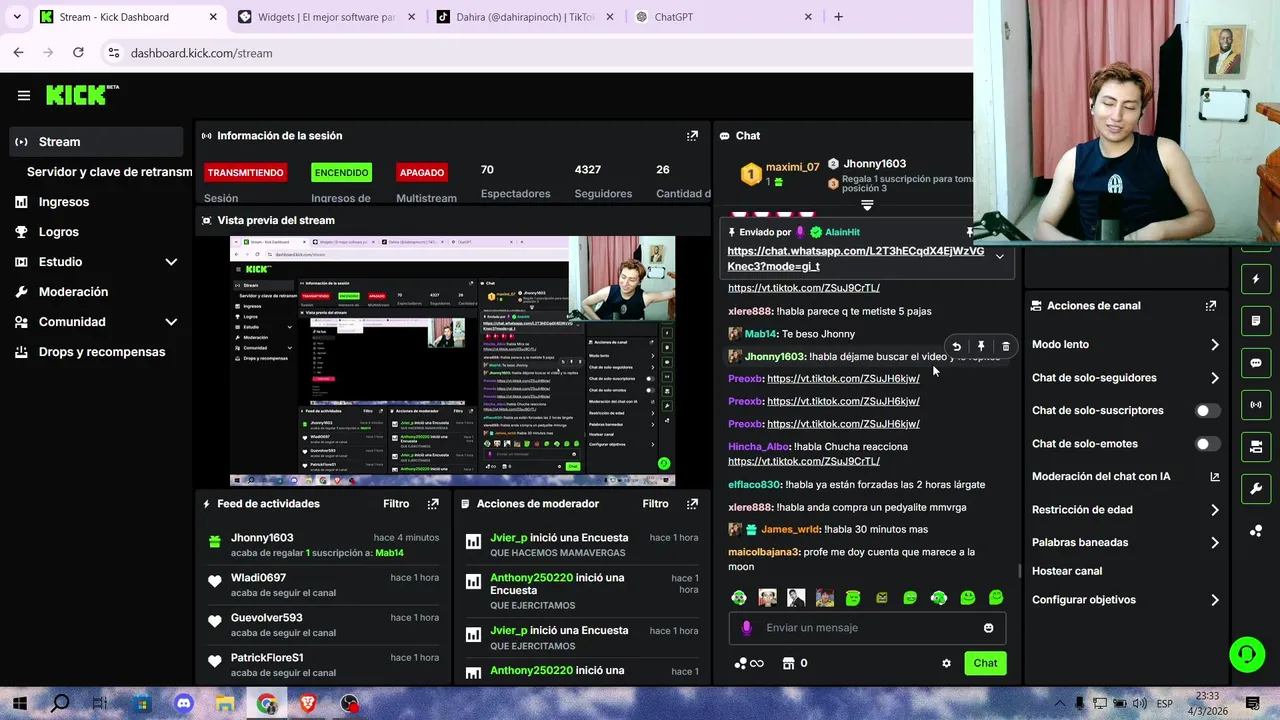Image resolution: width=1280 pixels, height=720 pixels.
Task: Click the chat bubble icon in right sidebar
Action: pyautogui.click(x=1256, y=363)
